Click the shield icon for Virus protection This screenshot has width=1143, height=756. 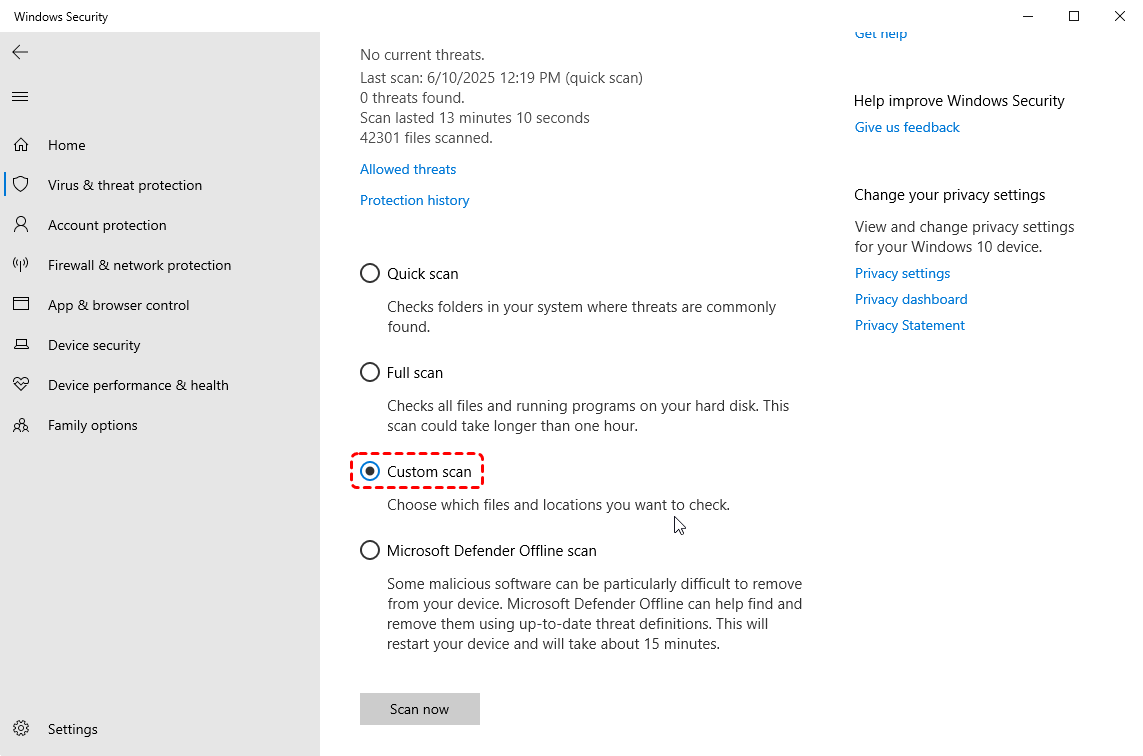21,184
